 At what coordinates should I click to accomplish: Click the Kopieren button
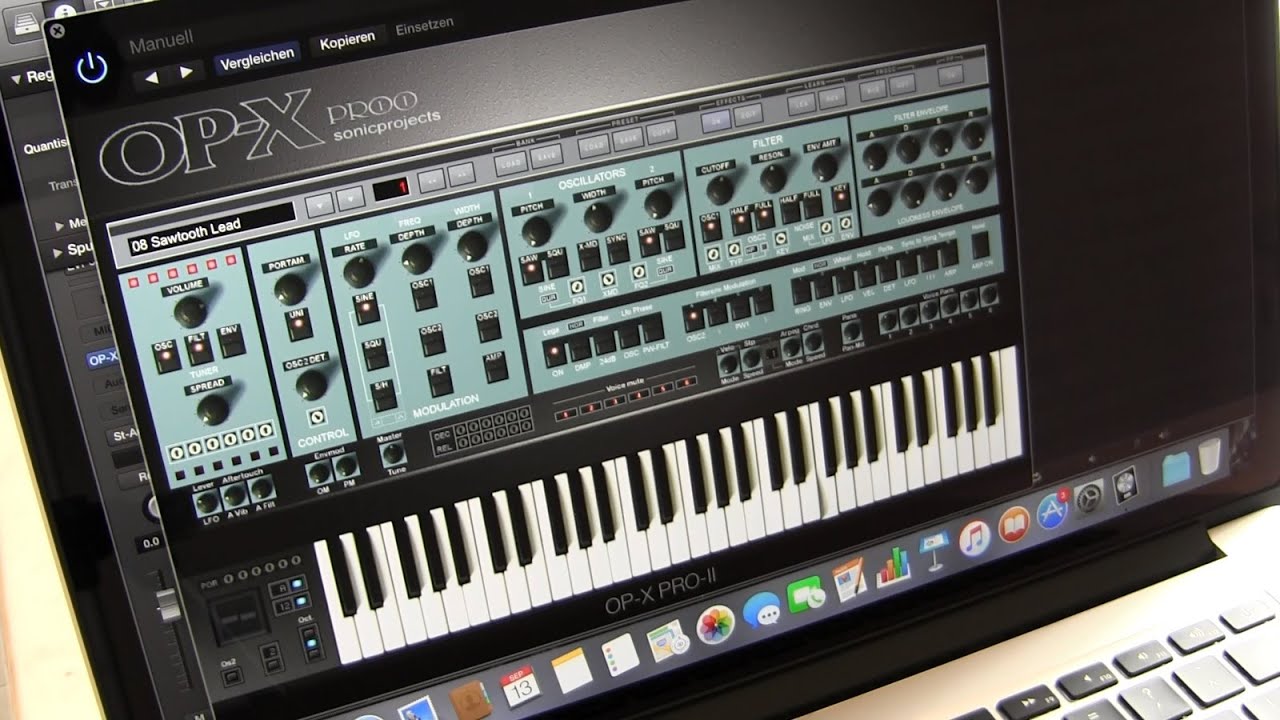point(347,39)
